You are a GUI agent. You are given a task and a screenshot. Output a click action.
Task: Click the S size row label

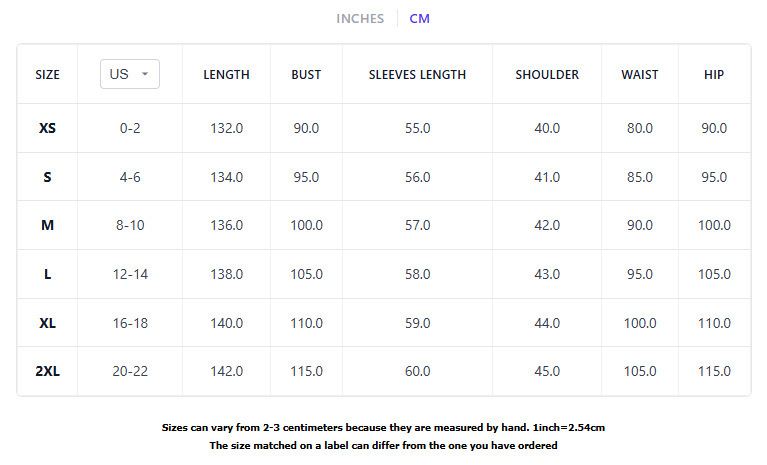click(47, 177)
